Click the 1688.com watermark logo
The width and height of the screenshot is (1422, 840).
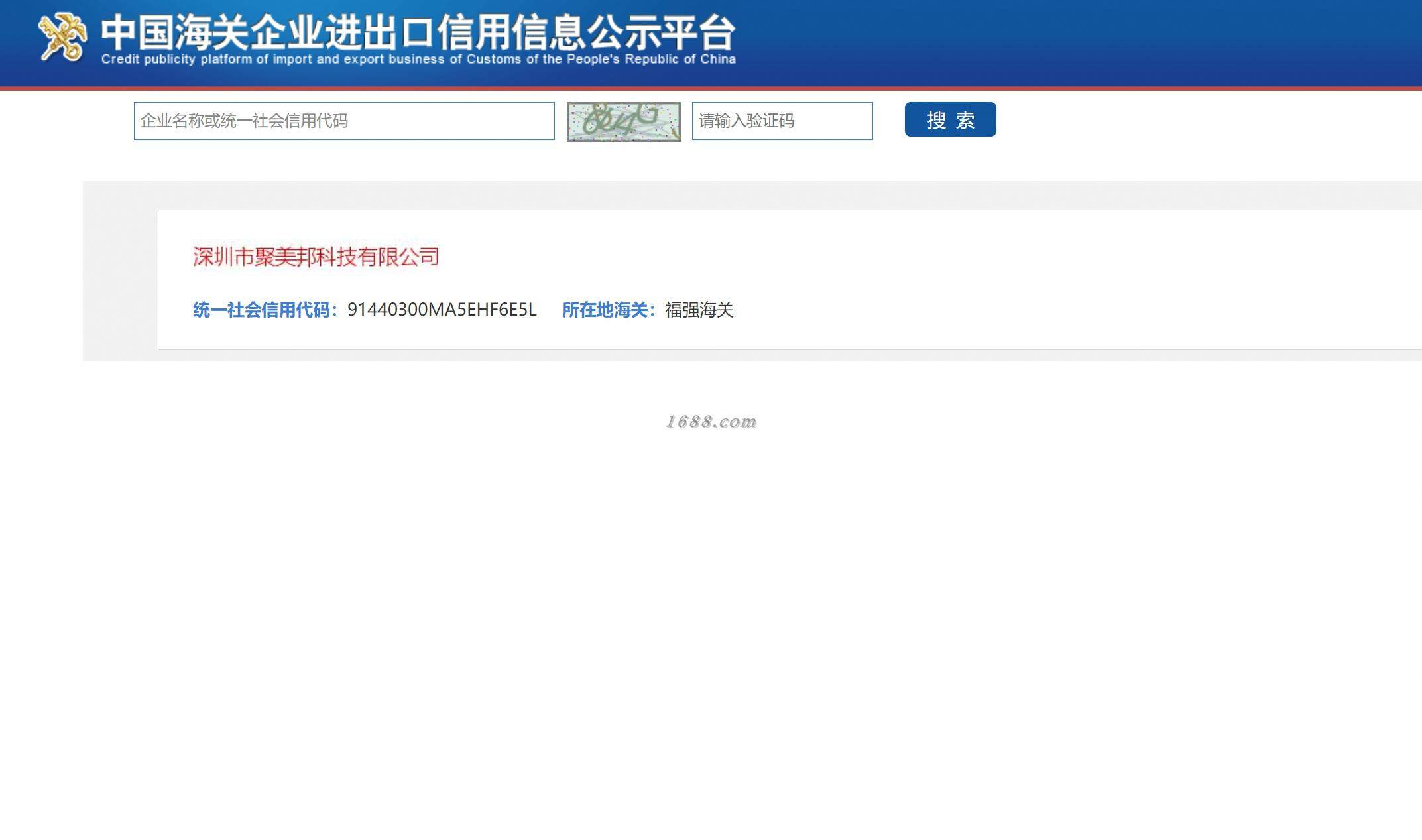[x=711, y=422]
